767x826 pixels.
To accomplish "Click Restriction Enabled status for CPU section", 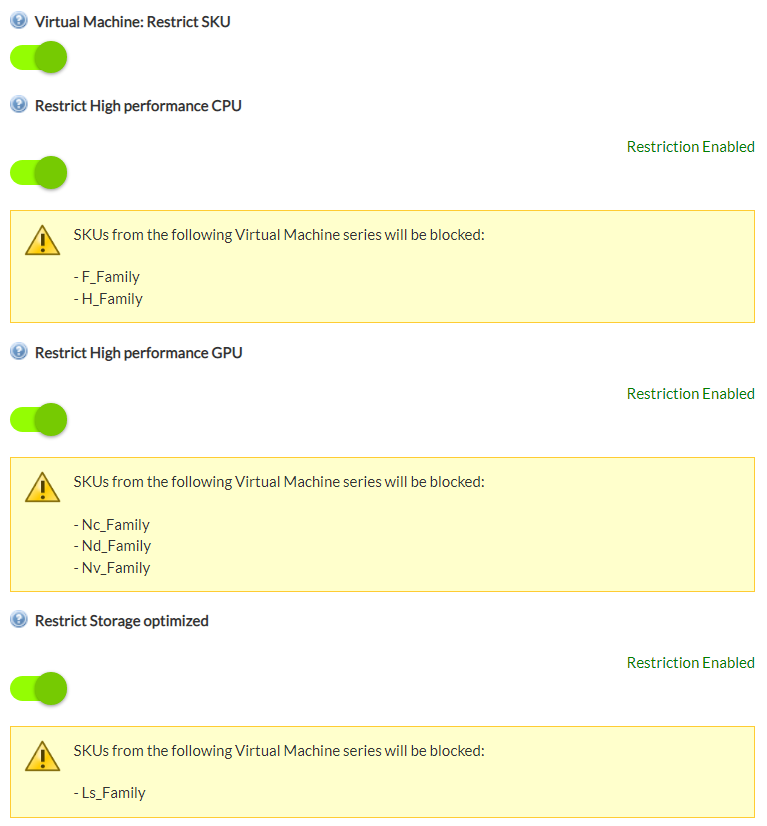I will [x=691, y=146].
